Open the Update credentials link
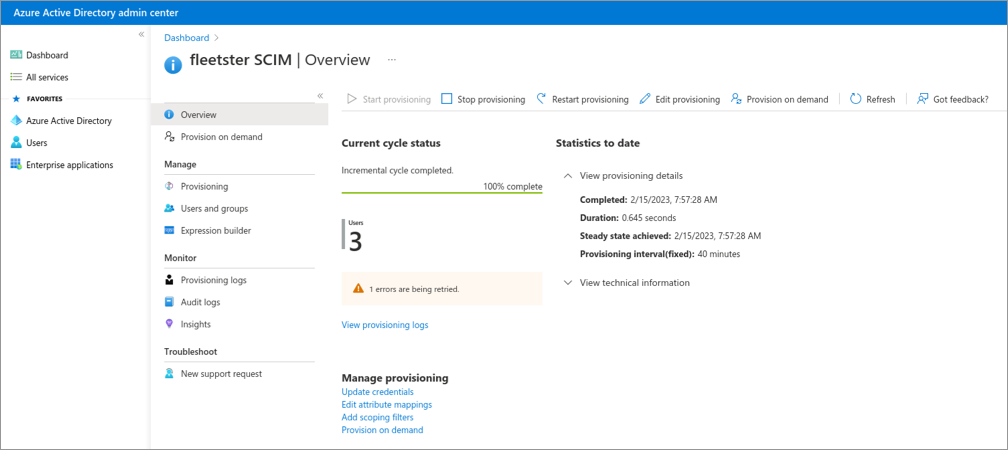This screenshot has width=1008, height=450. 377,392
